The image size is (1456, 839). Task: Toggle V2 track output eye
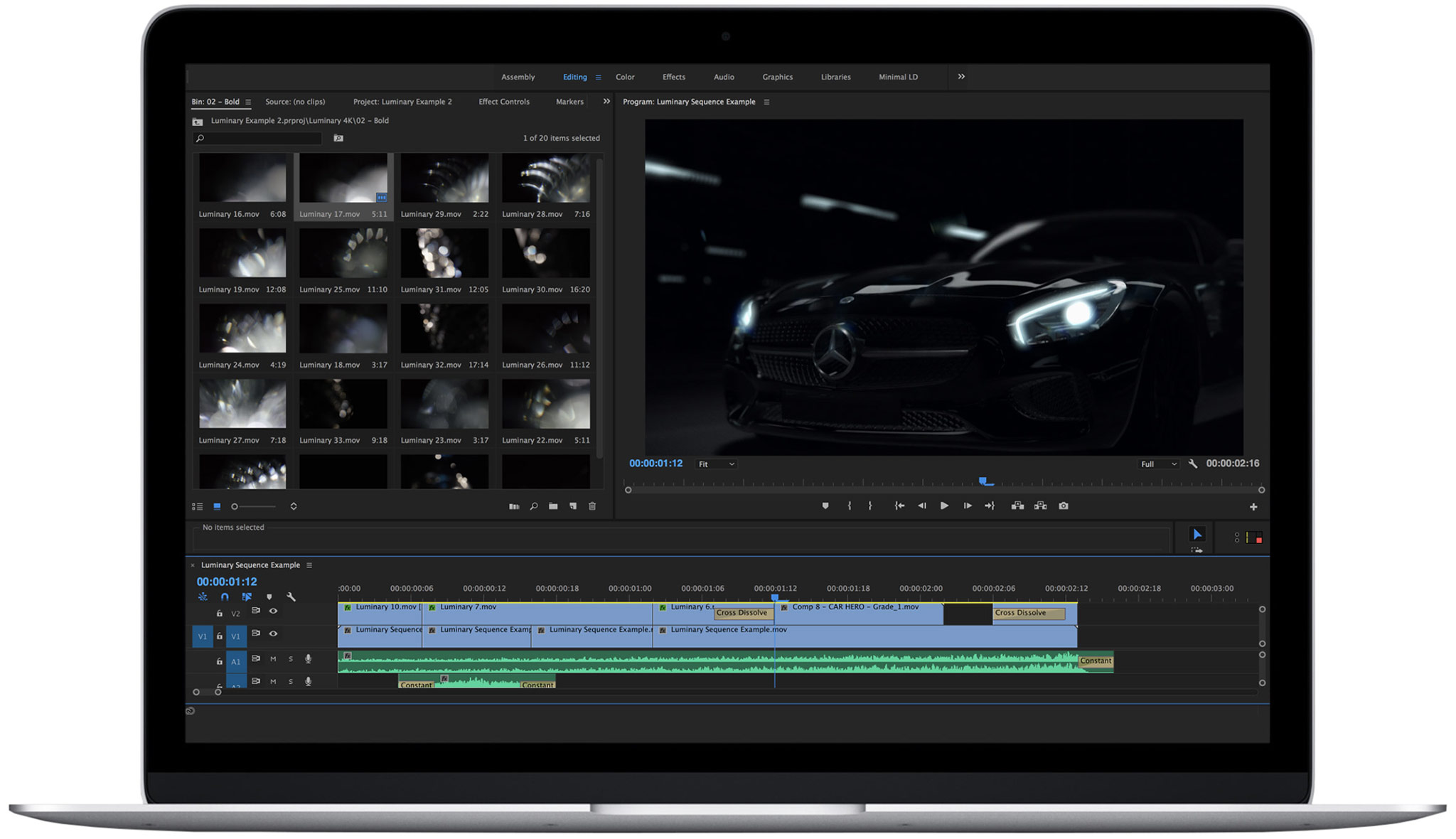(x=273, y=611)
